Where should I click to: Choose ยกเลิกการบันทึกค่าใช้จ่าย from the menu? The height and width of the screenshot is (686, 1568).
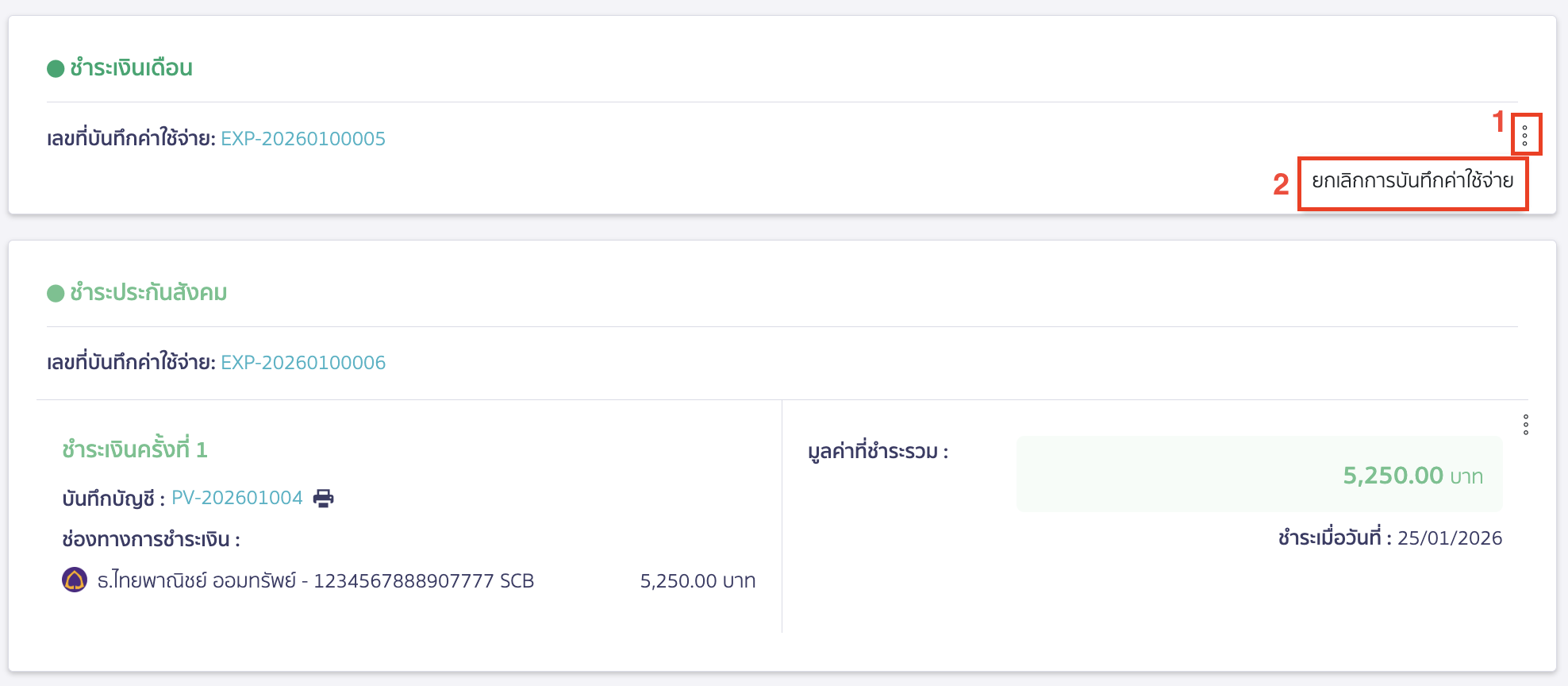coord(1414,182)
